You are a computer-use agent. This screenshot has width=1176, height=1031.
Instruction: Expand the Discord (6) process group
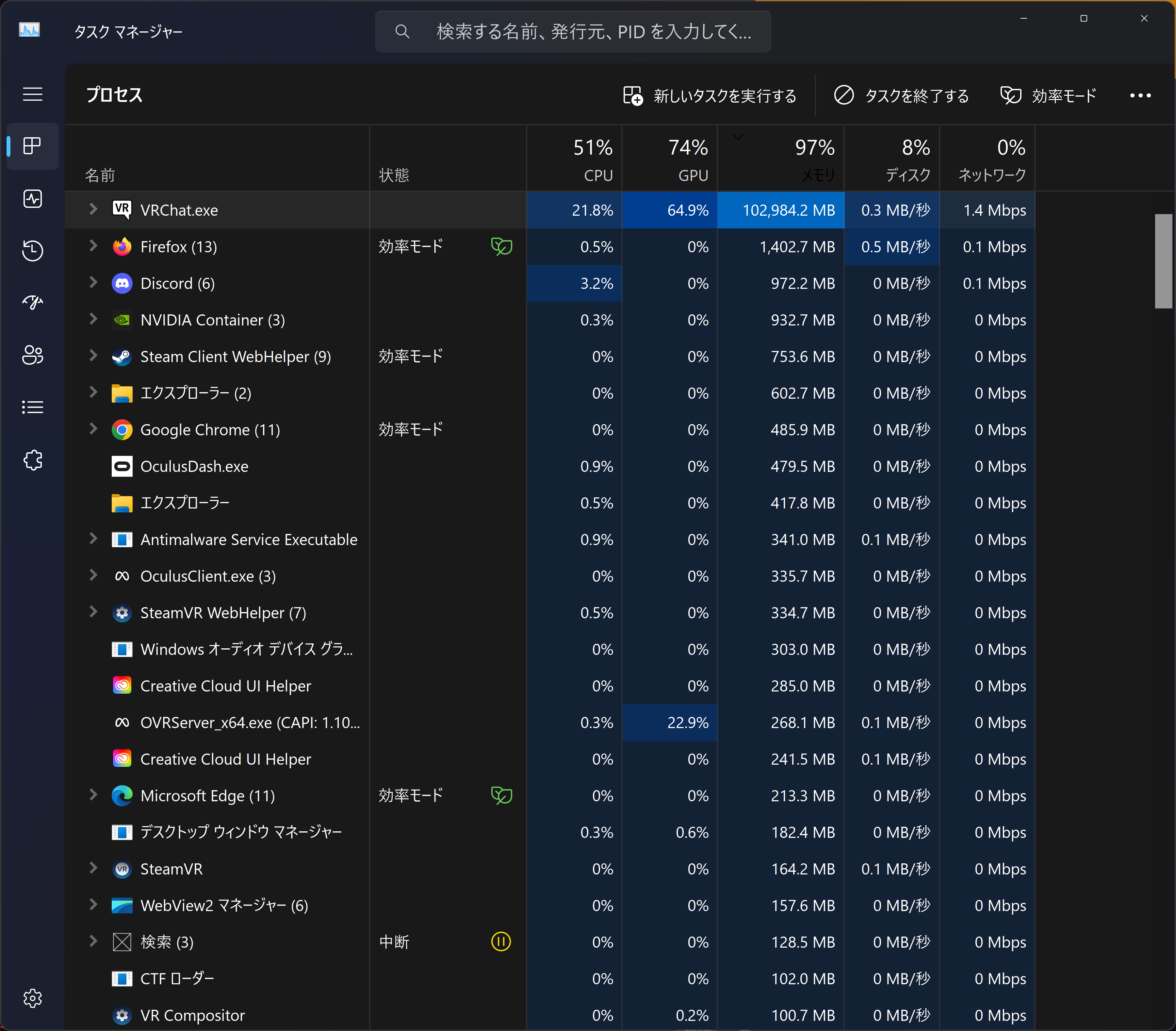(x=93, y=282)
